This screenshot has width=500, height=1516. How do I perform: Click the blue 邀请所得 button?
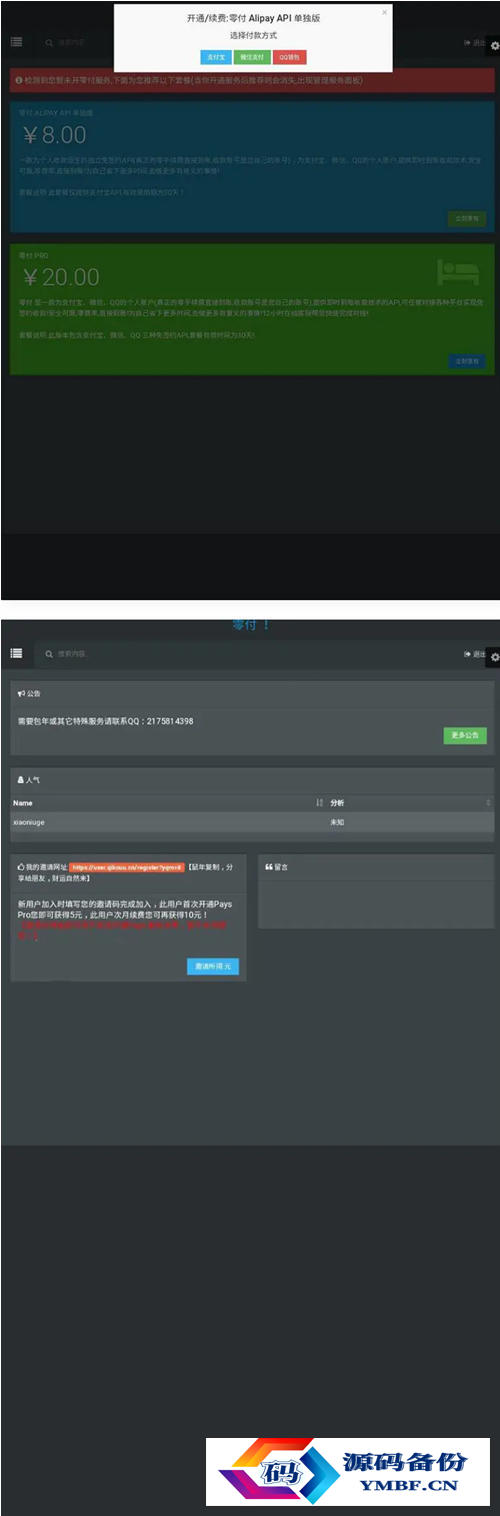coord(213,967)
